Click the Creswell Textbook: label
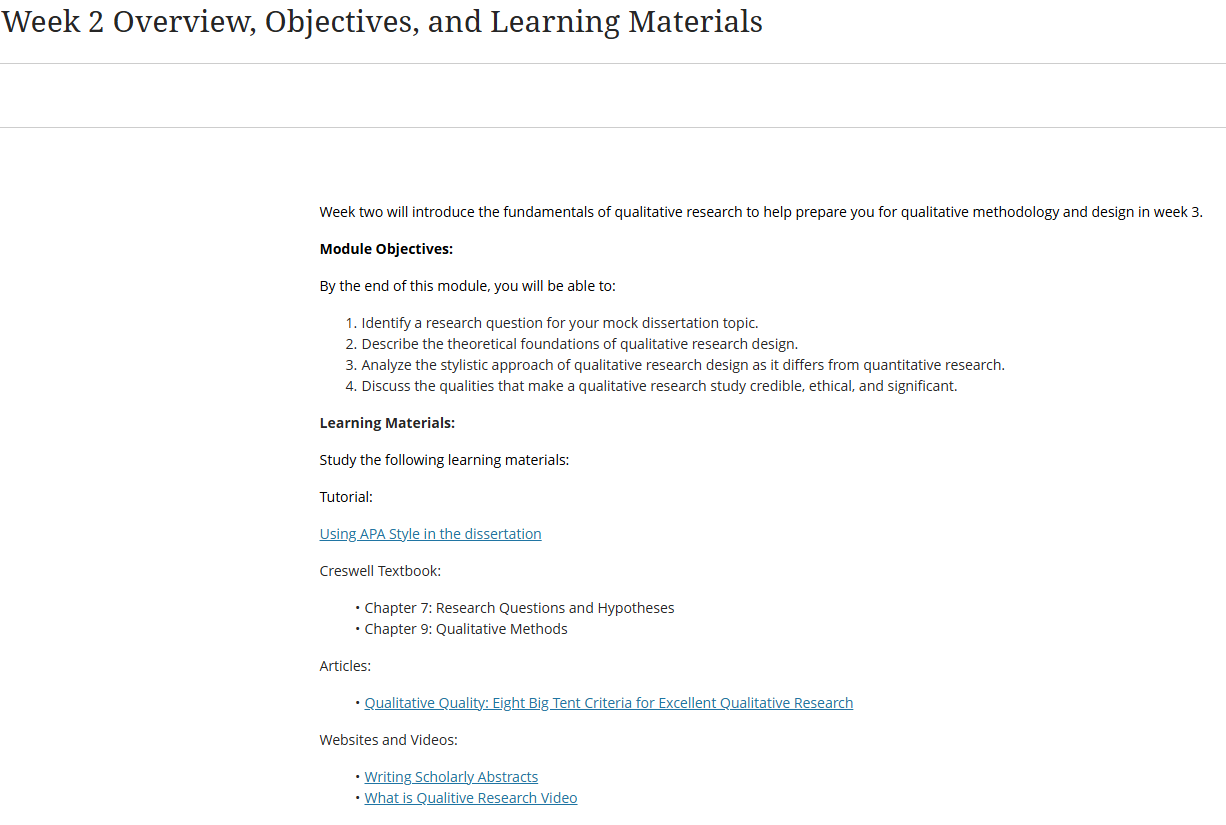The width and height of the screenshot is (1226, 825). [380, 571]
